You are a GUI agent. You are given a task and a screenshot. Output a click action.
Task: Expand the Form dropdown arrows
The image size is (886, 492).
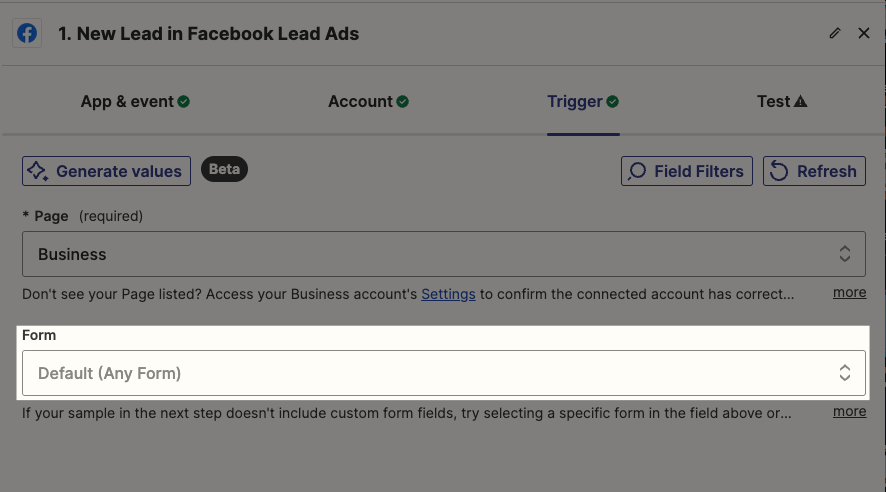click(x=845, y=373)
